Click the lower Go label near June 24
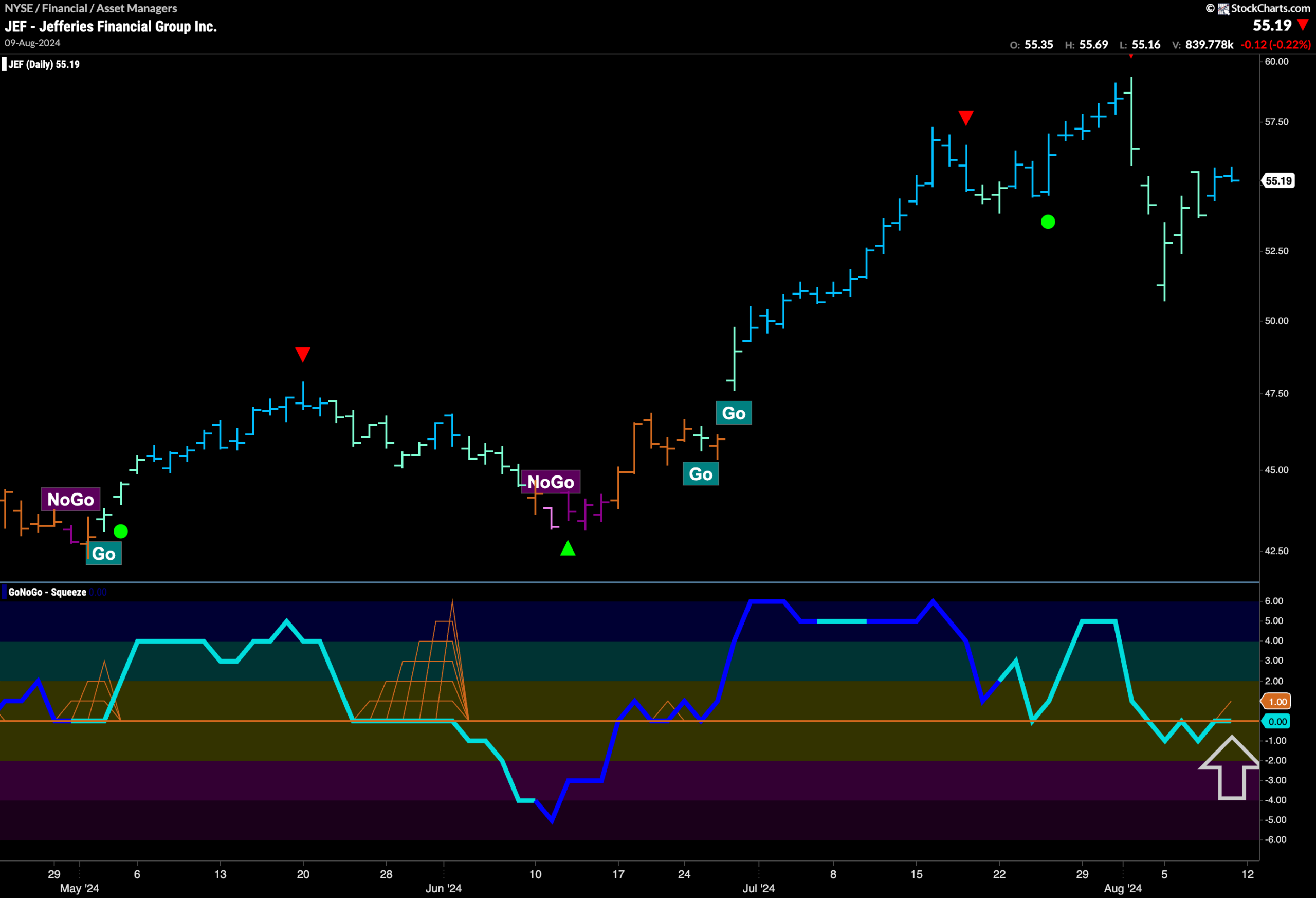 [701, 473]
